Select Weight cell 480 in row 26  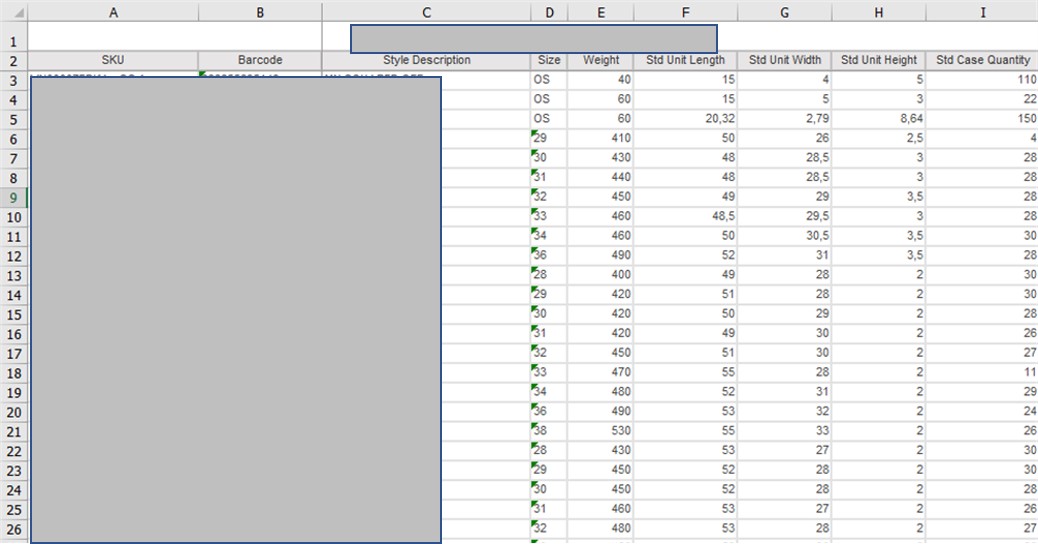tap(600, 529)
